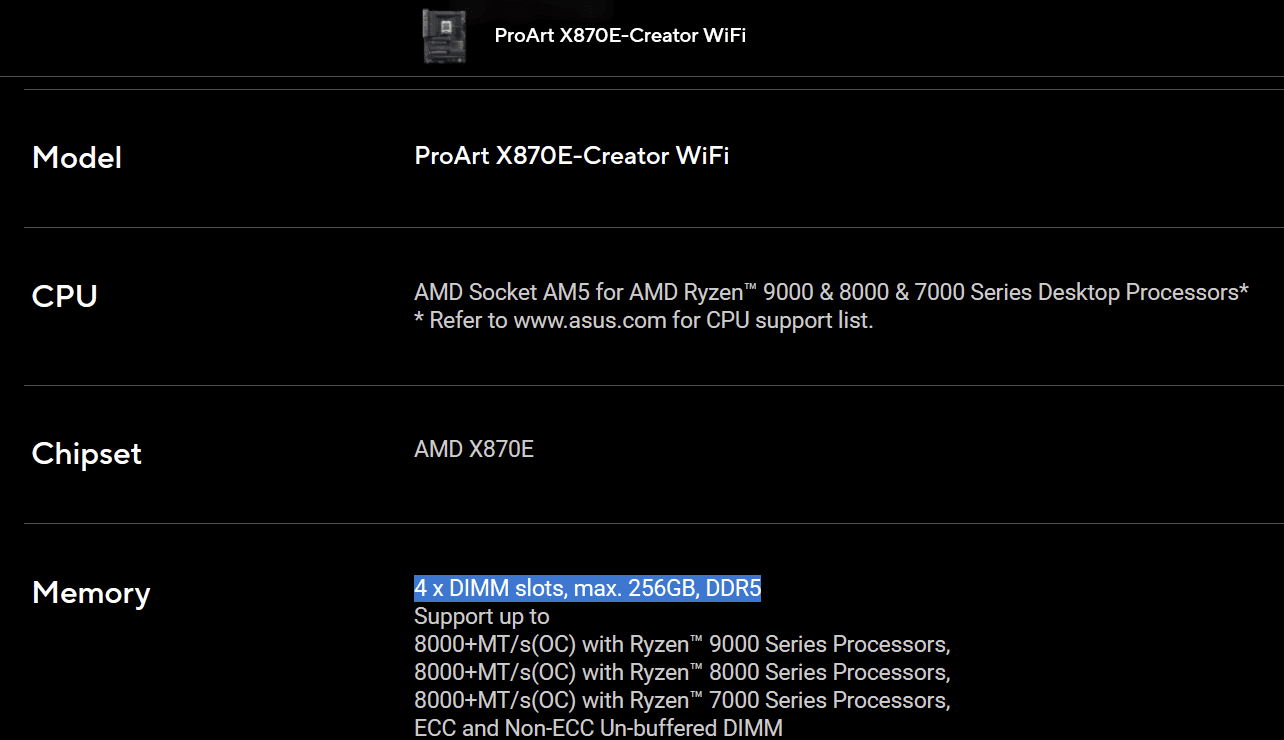Click the motherboard thumbnail image in header

[443, 35]
